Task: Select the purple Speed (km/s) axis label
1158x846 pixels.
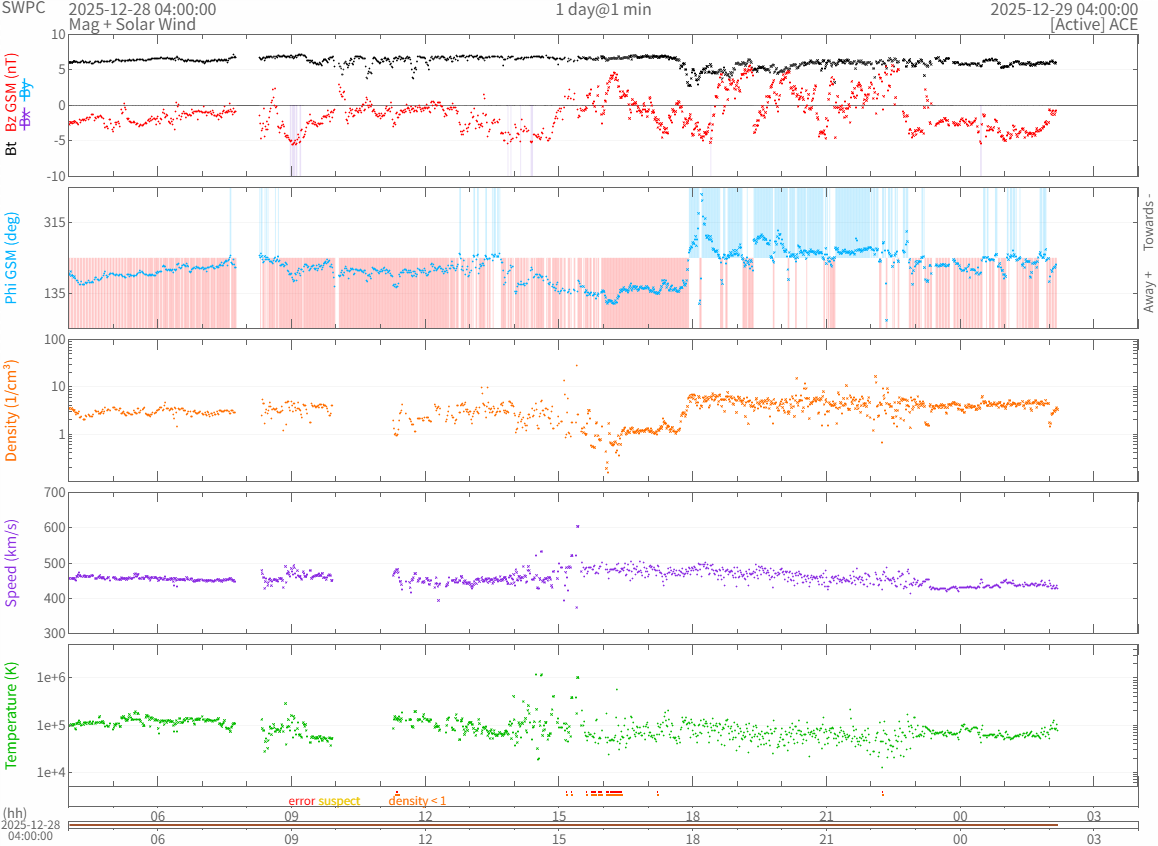Action: [11, 562]
